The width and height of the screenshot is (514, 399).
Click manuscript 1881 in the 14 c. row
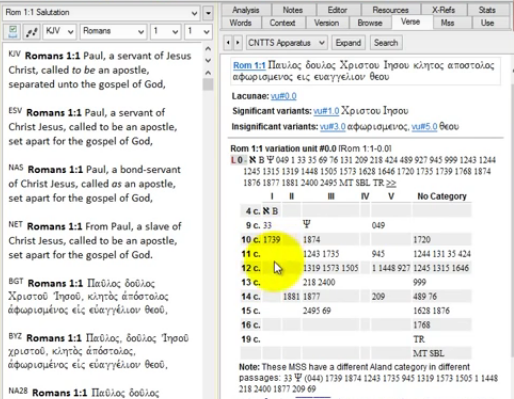291,296
